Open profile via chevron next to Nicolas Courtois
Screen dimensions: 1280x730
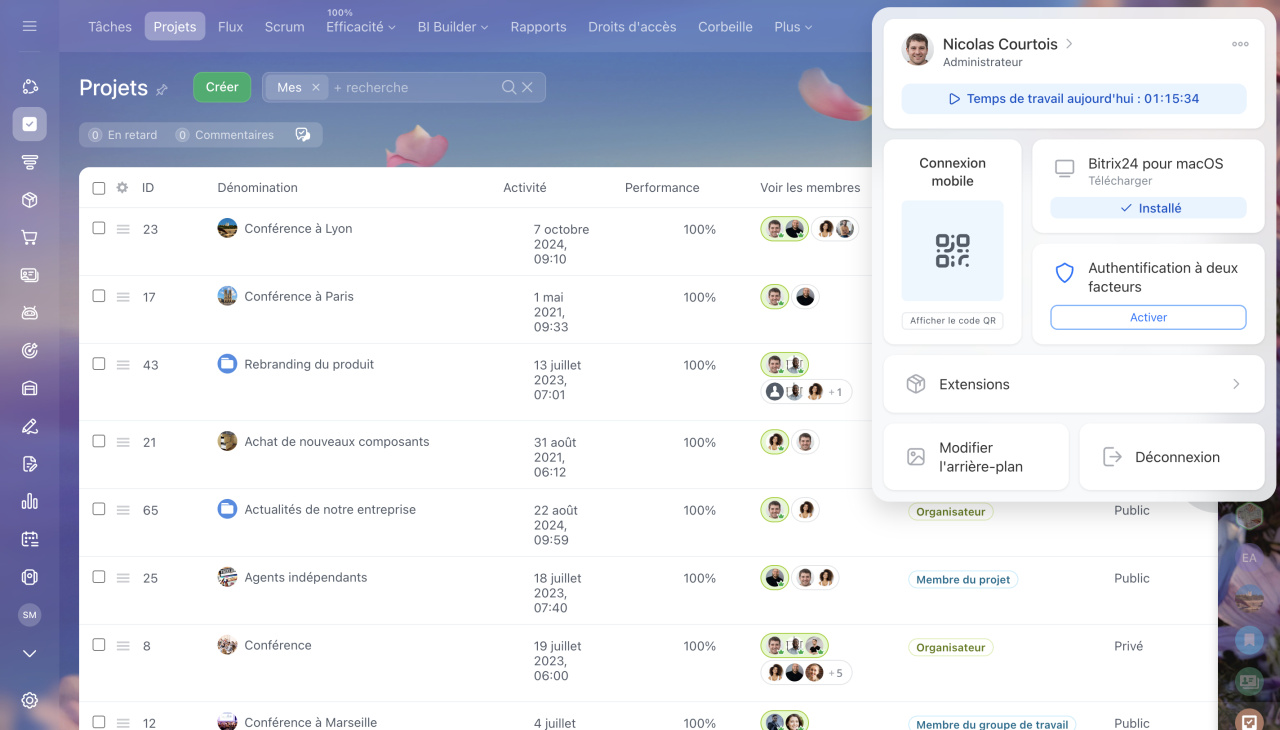[x=1069, y=44]
